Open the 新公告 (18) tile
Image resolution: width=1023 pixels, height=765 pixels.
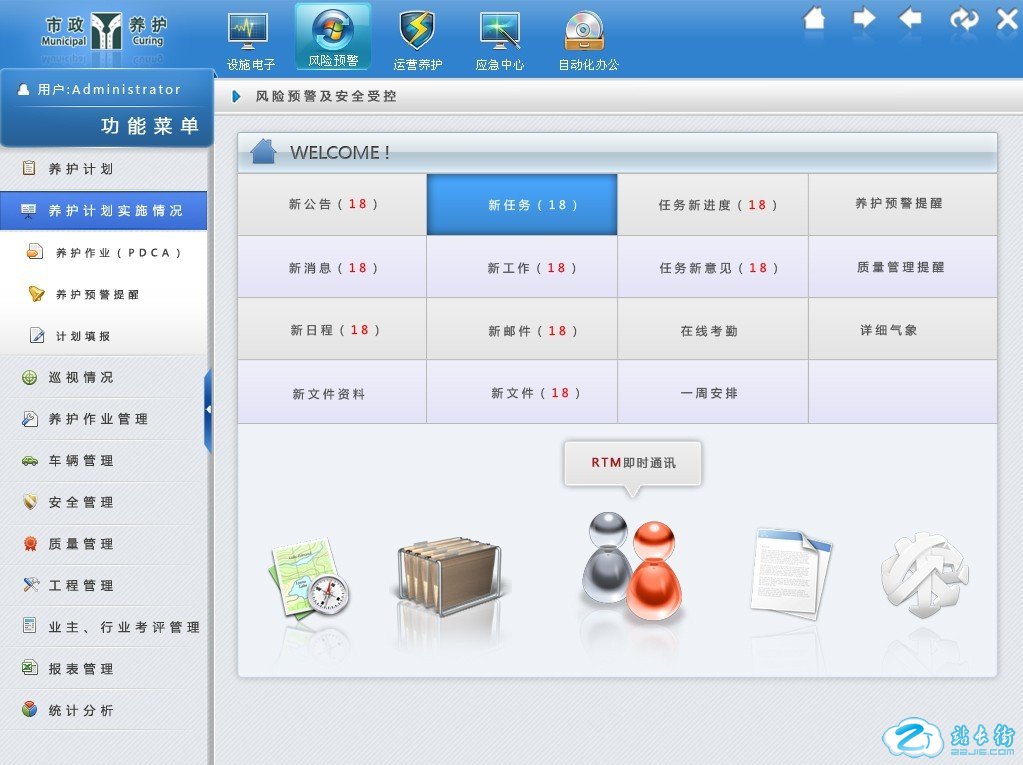point(332,204)
